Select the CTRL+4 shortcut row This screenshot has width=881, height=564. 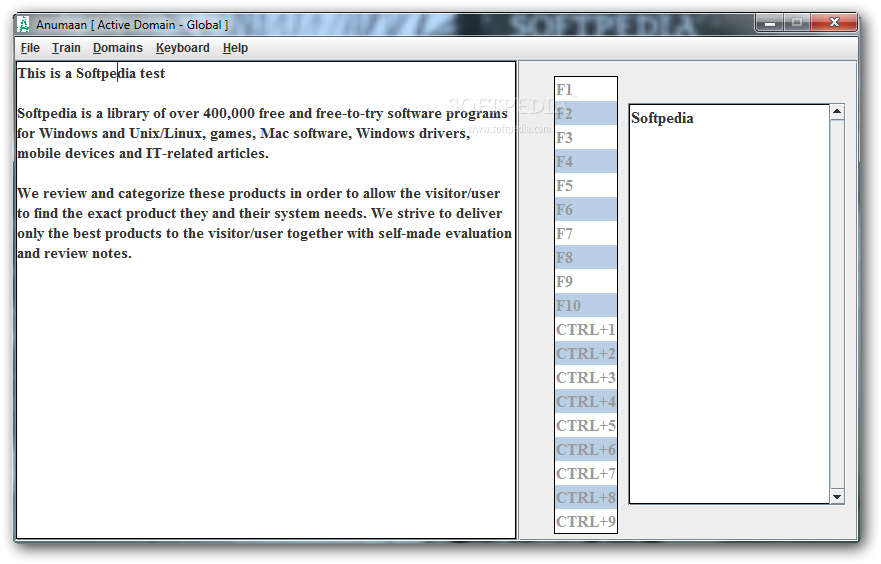(x=585, y=402)
